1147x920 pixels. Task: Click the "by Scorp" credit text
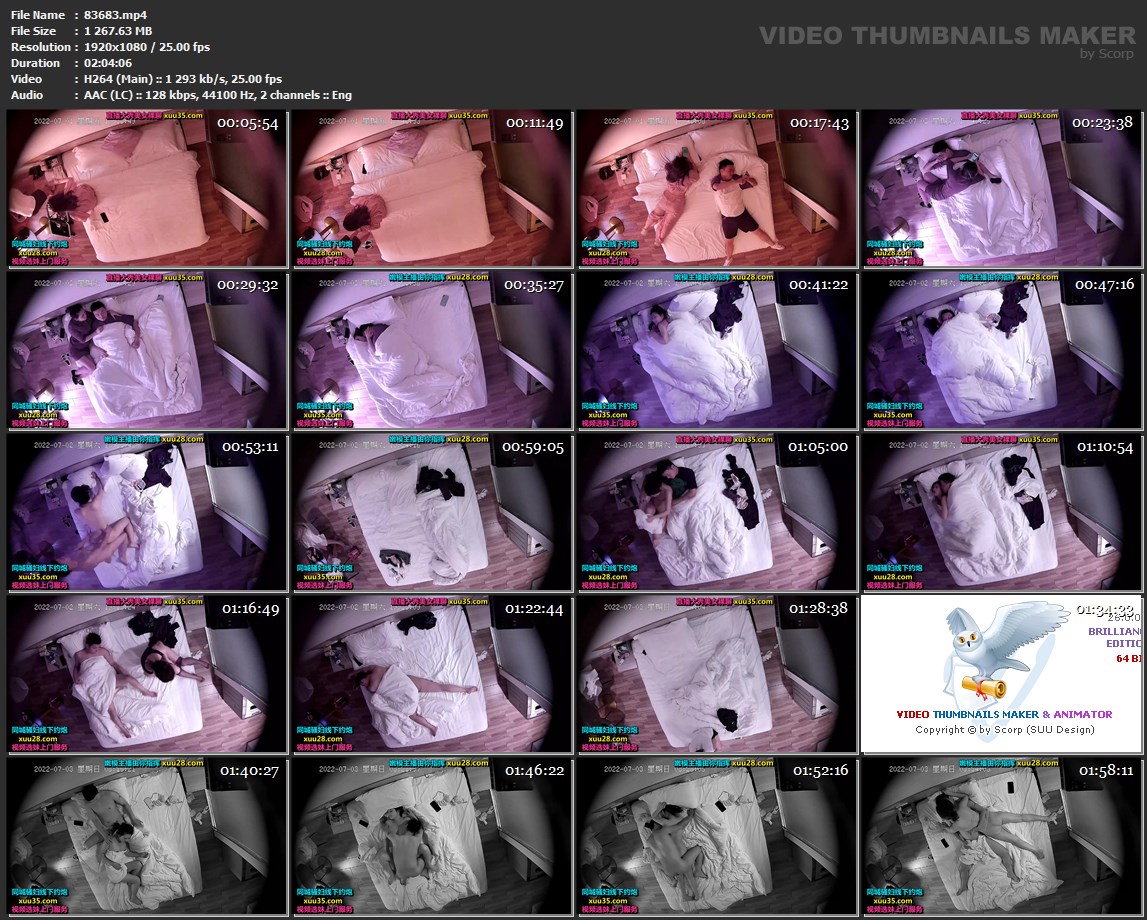point(1106,54)
